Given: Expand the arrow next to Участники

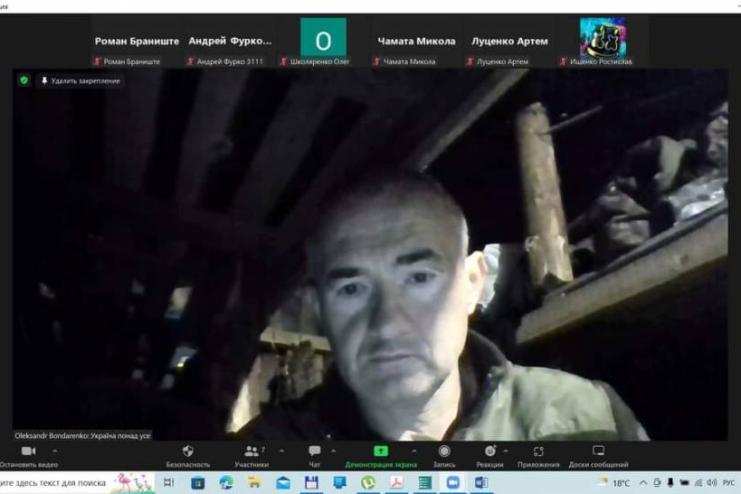Looking at the screenshot, I should pos(282,451).
